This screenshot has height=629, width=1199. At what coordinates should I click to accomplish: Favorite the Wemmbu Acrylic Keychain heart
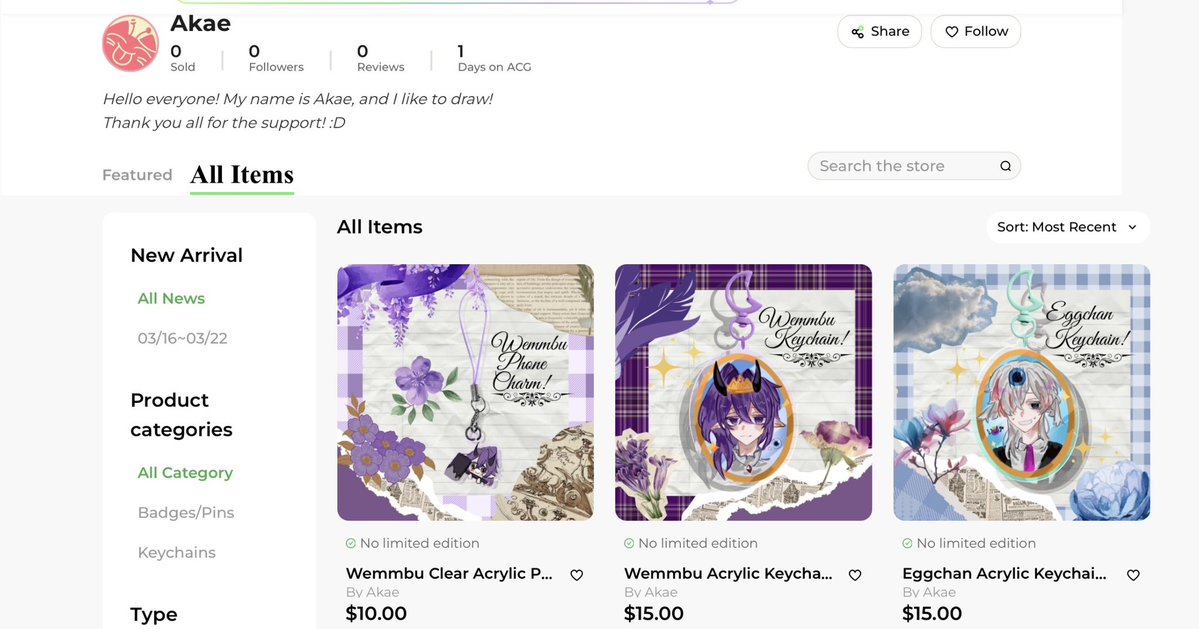pyautogui.click(x=855, y=575)
